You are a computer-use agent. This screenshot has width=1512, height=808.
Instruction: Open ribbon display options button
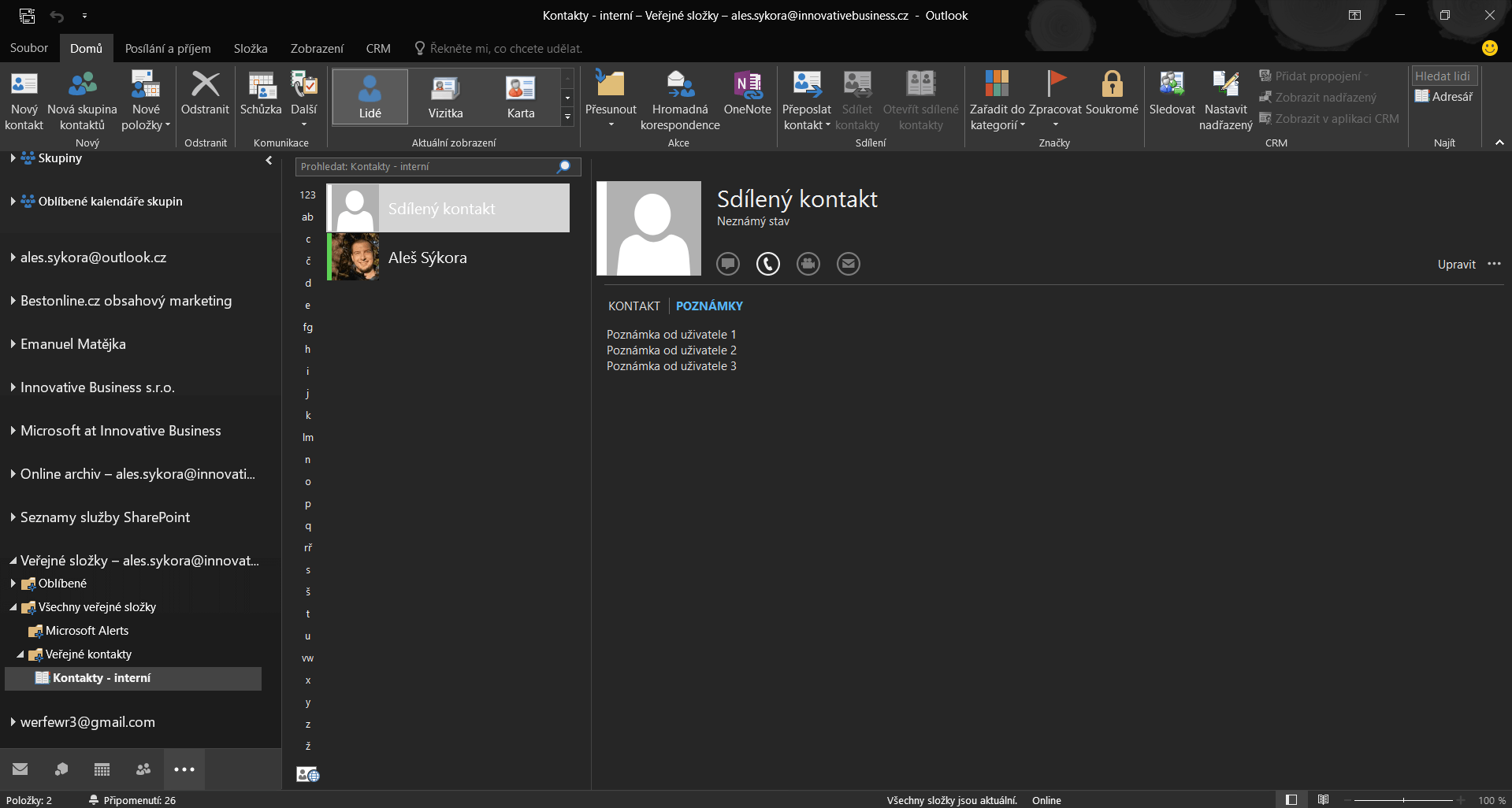click(1354, 15)
